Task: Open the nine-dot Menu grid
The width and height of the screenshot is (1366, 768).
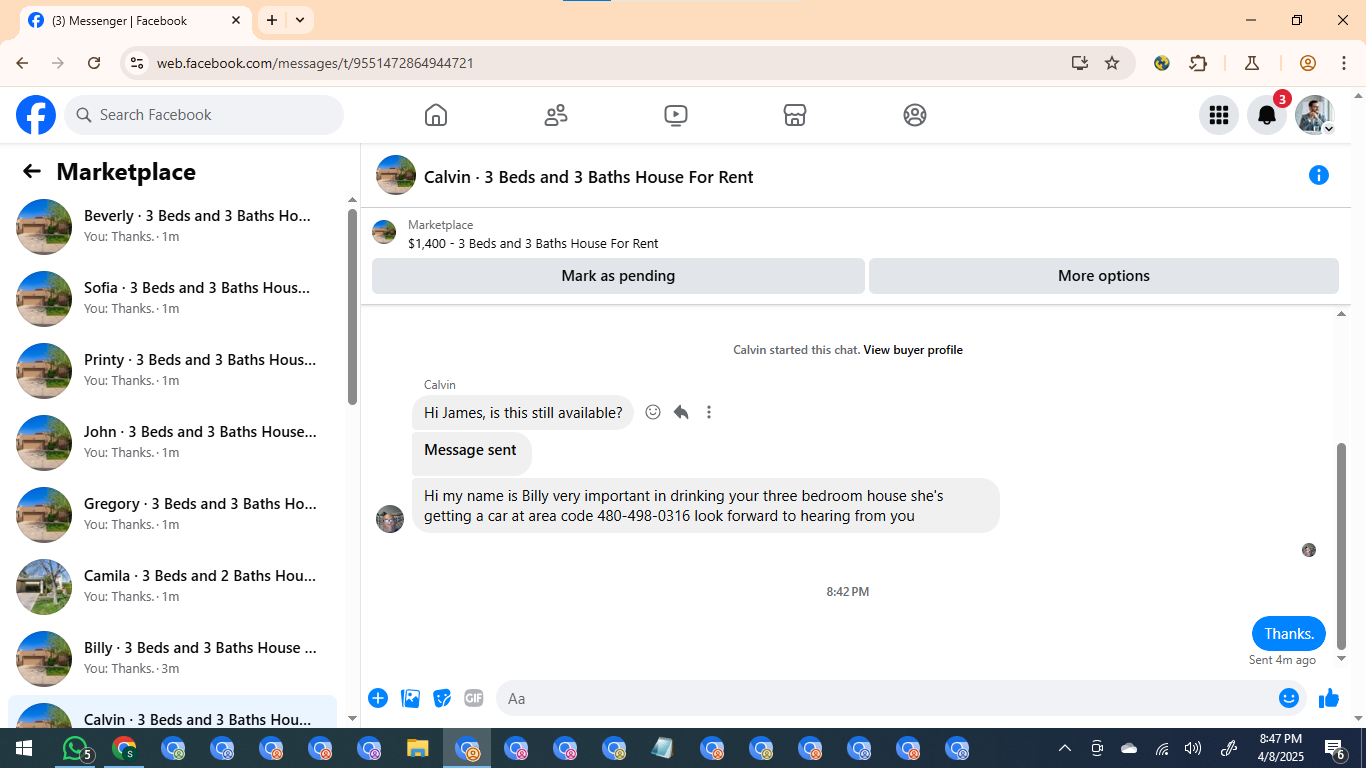Action: (1219, 115)
